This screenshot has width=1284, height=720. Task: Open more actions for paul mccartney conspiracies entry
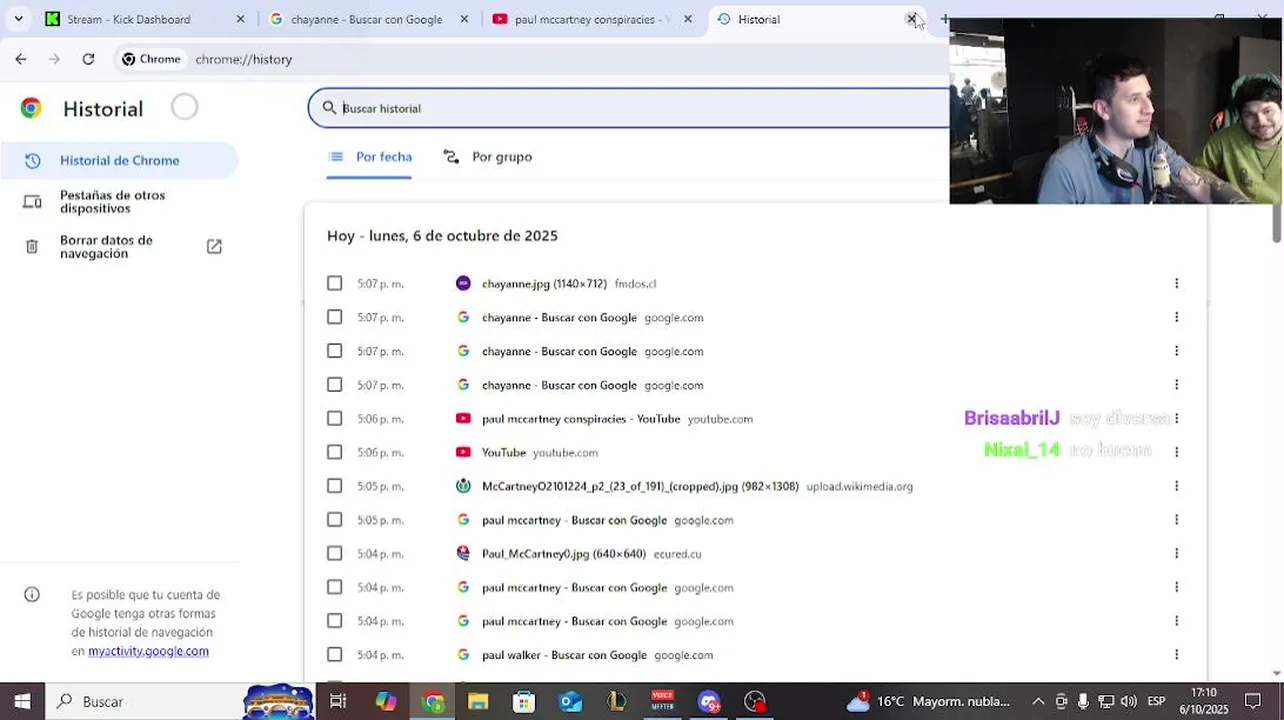pos(1176,418)
